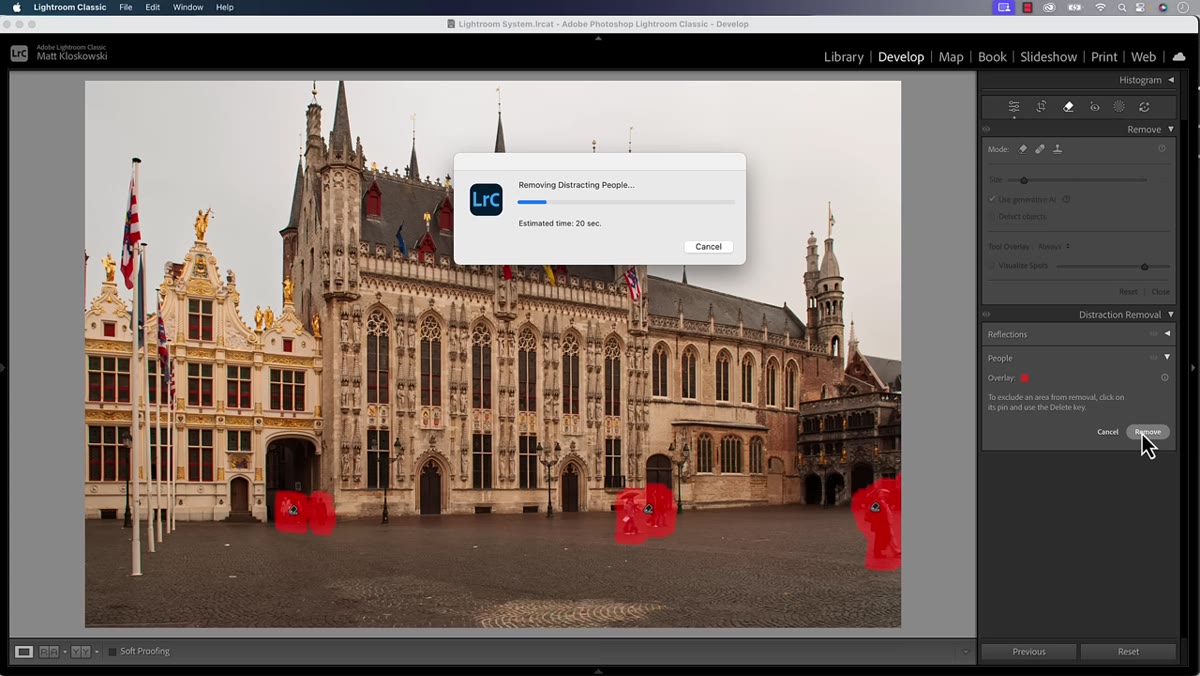Open the Window menu
Image resolution: width=1200 pixels, height=676 pixels.
[188, 7]
